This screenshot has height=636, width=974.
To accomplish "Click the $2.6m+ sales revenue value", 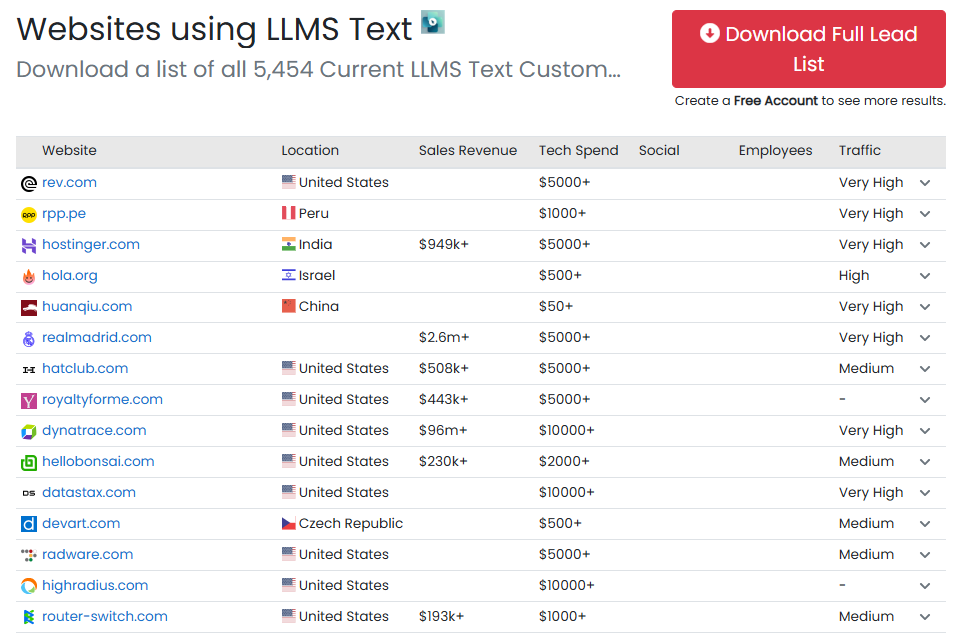I will coord(444,337).
